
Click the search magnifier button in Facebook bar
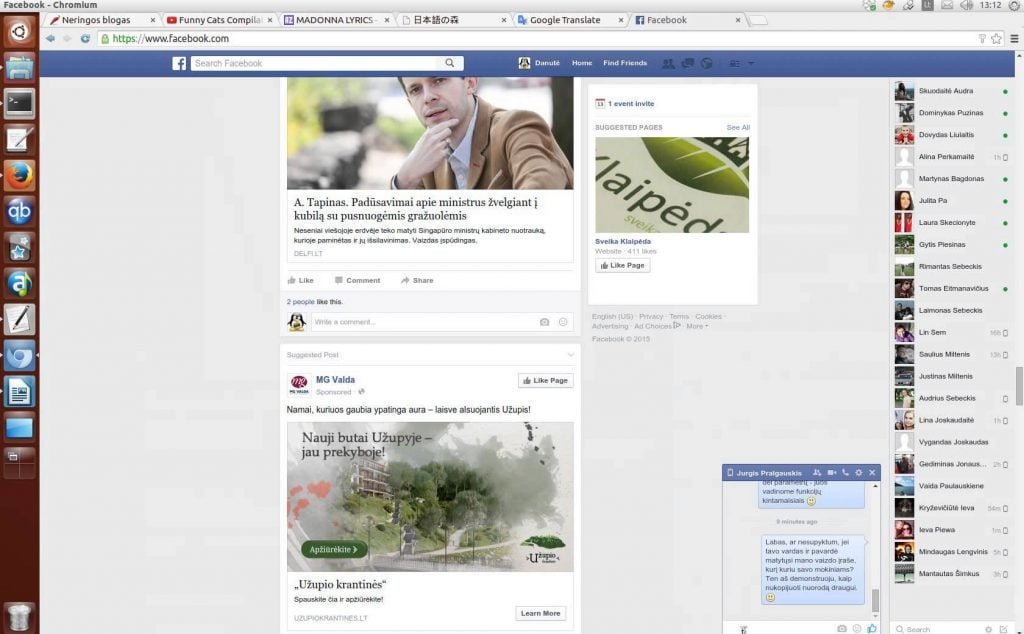[450, 63]
